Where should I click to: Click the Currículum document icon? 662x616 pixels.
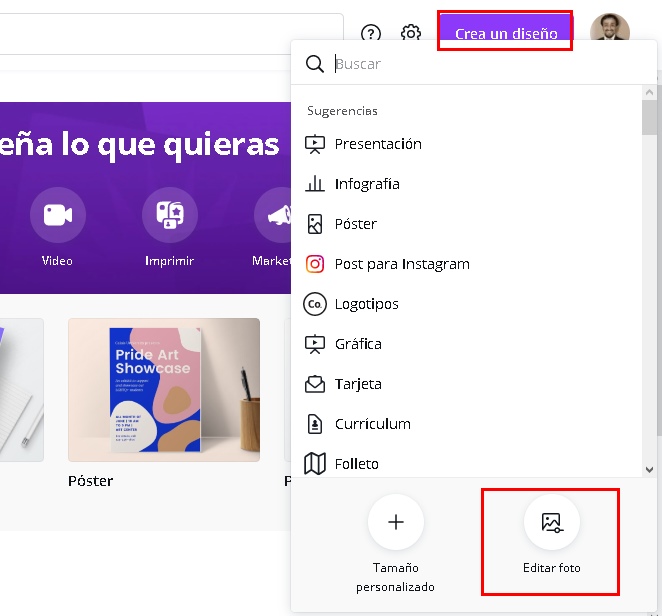tap(315, 424)
